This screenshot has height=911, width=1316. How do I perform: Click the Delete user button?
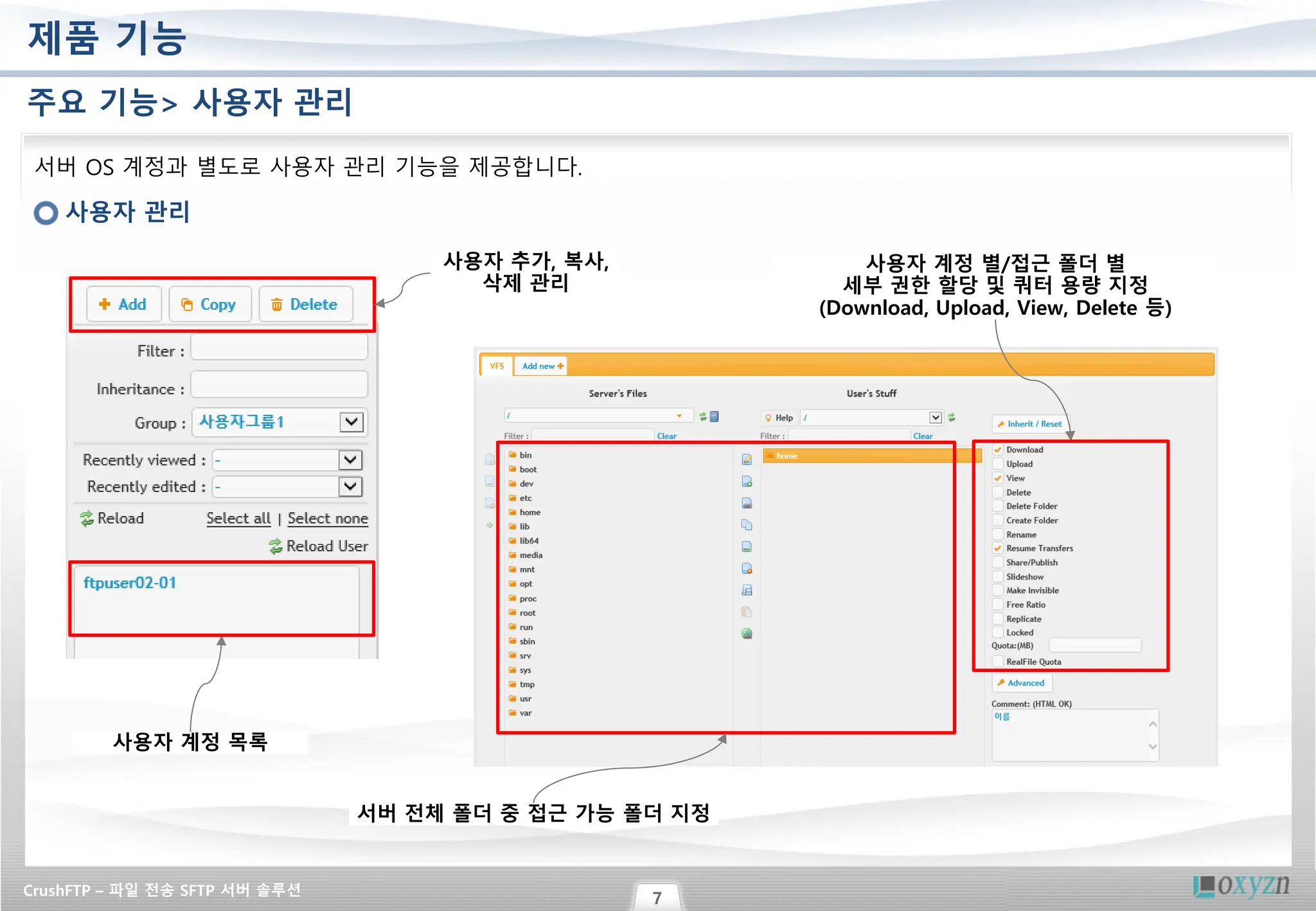(306, 304)
